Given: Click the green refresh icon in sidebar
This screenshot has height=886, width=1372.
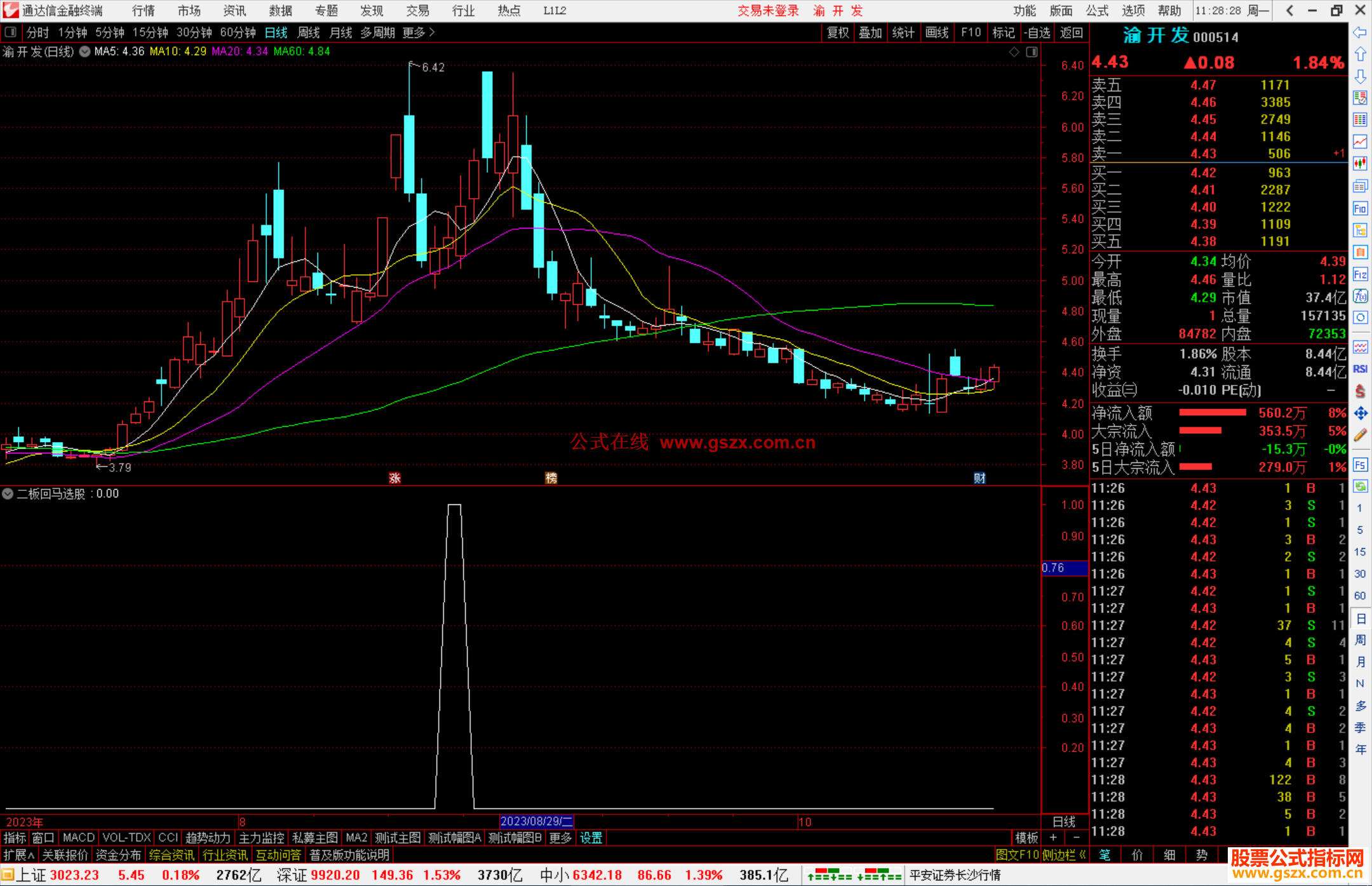Looking at the screenshot, I should coord(1360,487).
